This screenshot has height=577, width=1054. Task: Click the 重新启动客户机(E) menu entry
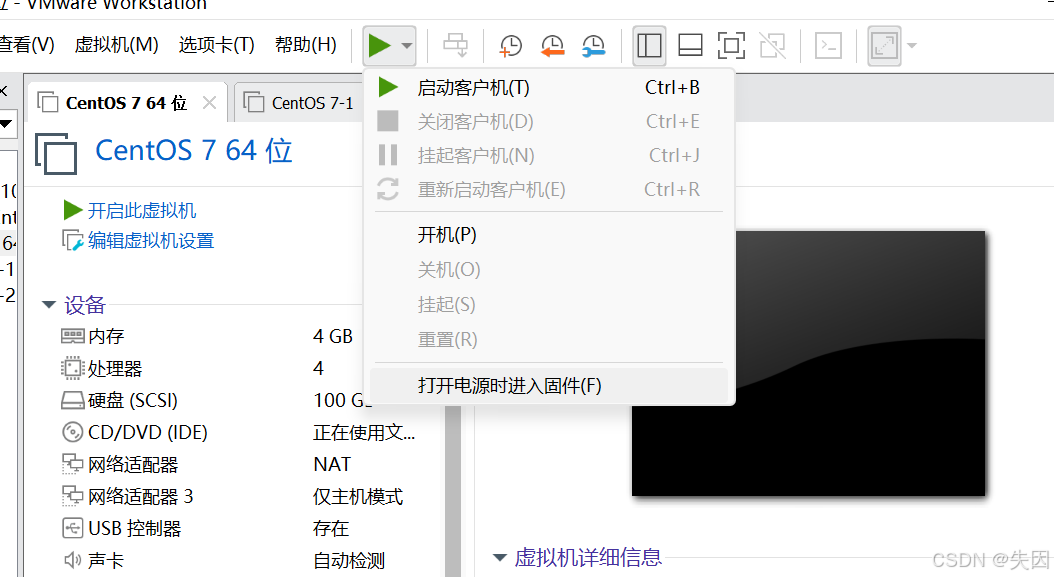pyautogui.click(x=548, y=190)
